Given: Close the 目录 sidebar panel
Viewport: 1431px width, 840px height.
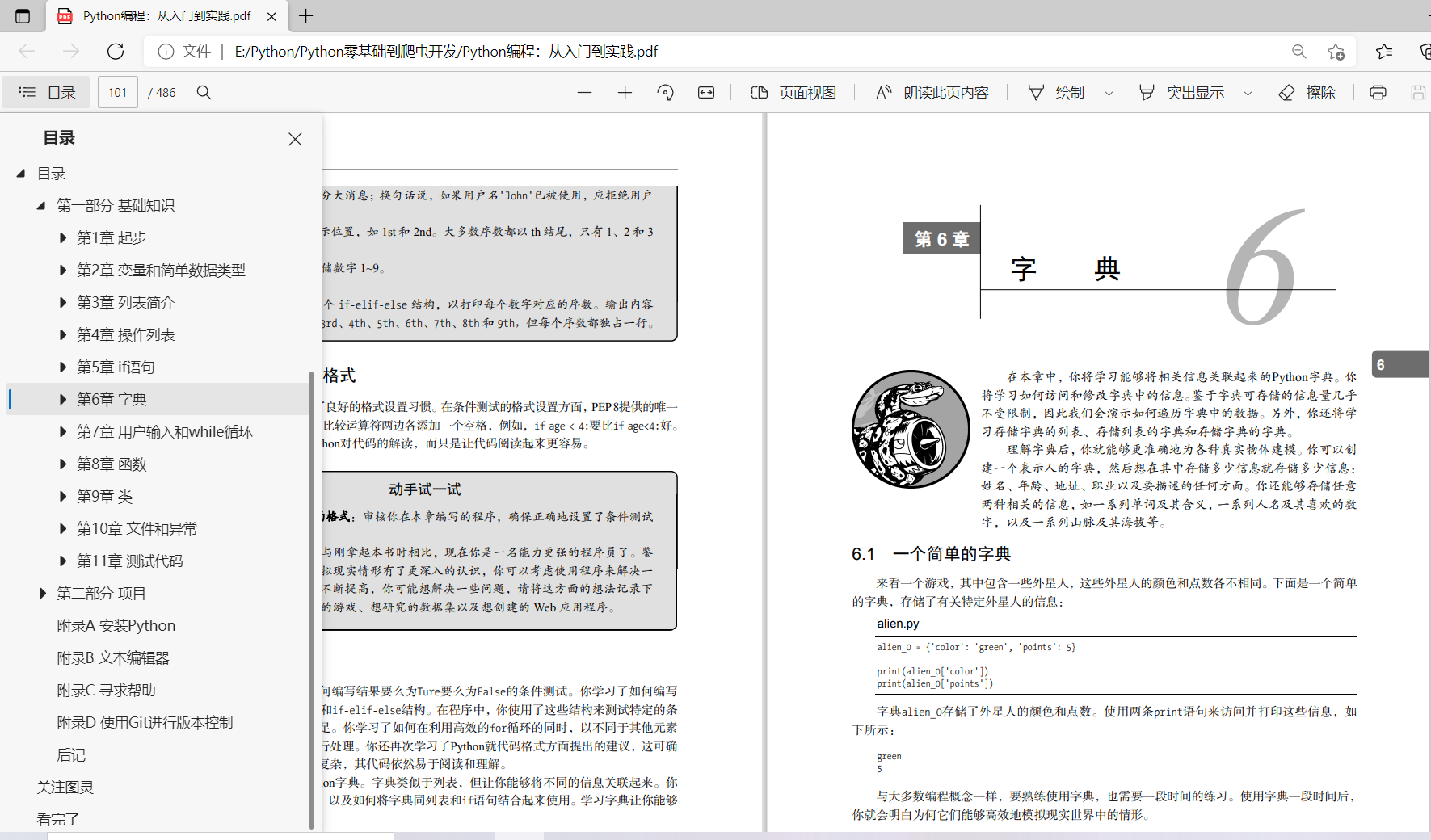Looking at the screenshot, I should coord(295,139).
